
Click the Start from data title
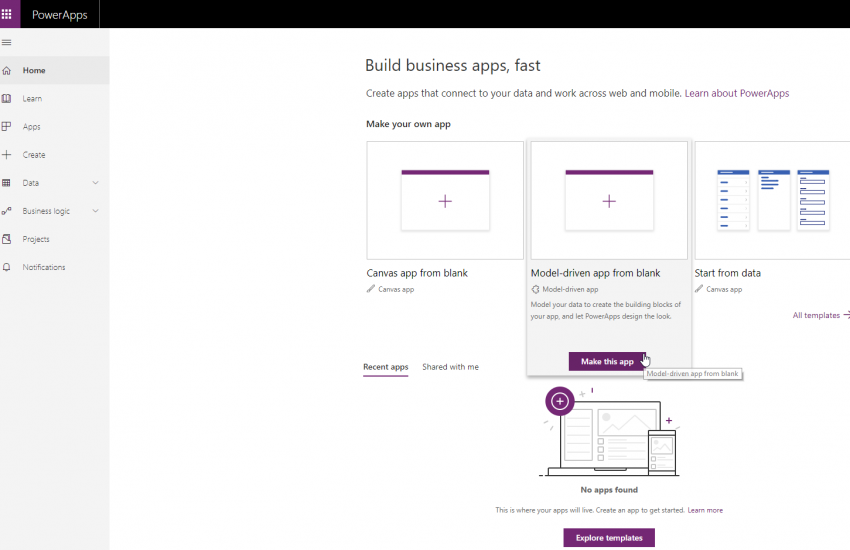(x=727, y=273)
